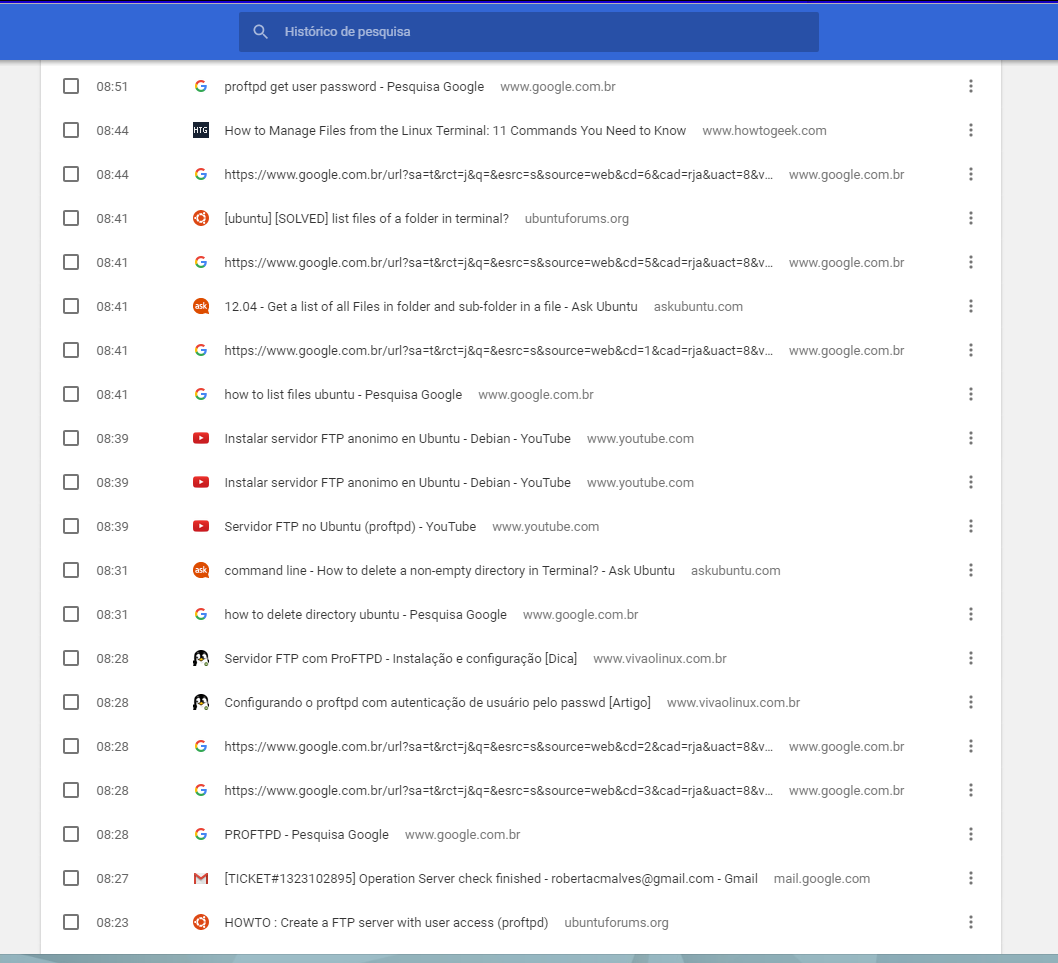1058x963 pixels.
Task: Click Ubuntu favicon of HOWTO Create a FTP server
Action: 200,923
